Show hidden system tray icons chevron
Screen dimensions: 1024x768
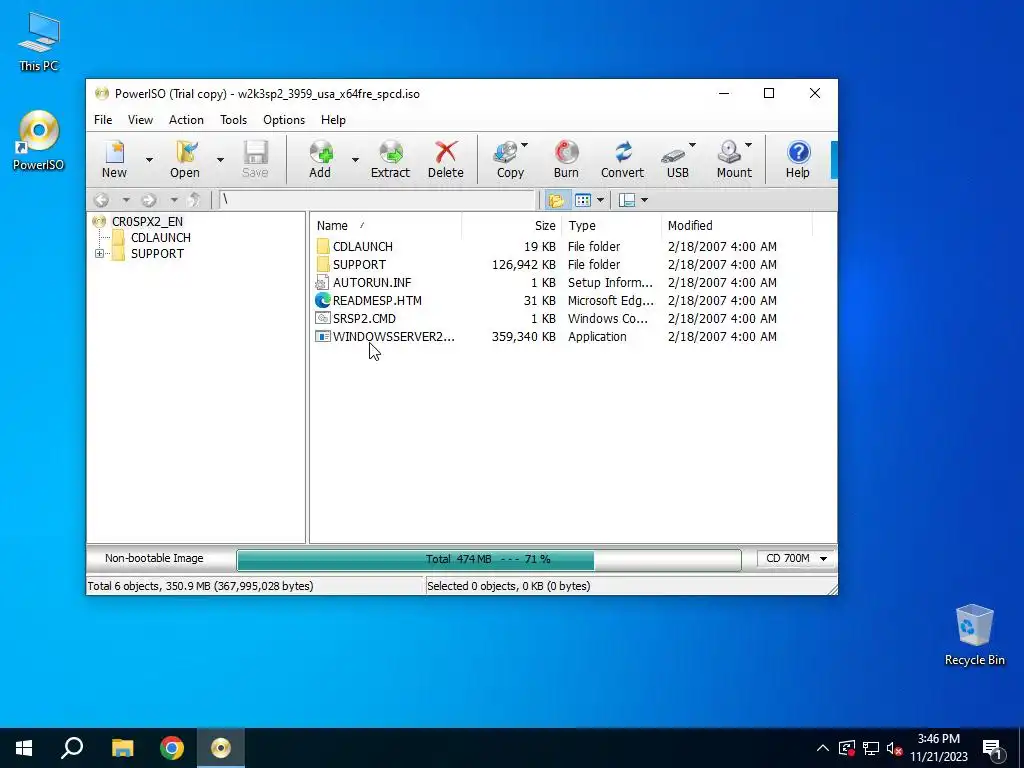point(823,748)
